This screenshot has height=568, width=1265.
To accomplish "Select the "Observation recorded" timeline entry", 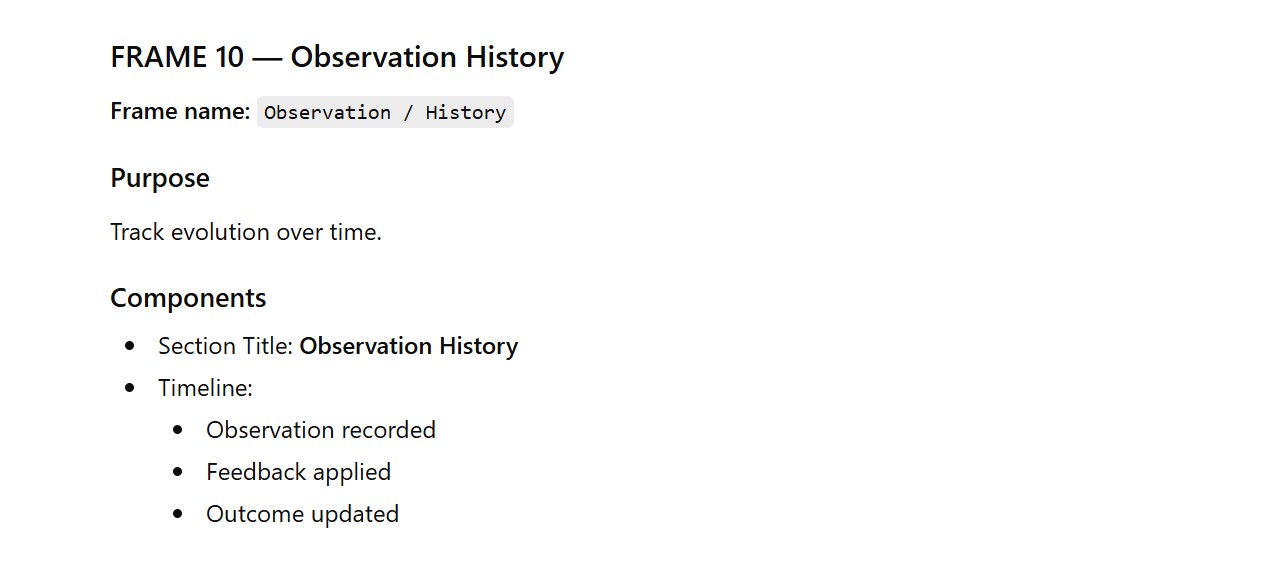I will tap(320, 430).
